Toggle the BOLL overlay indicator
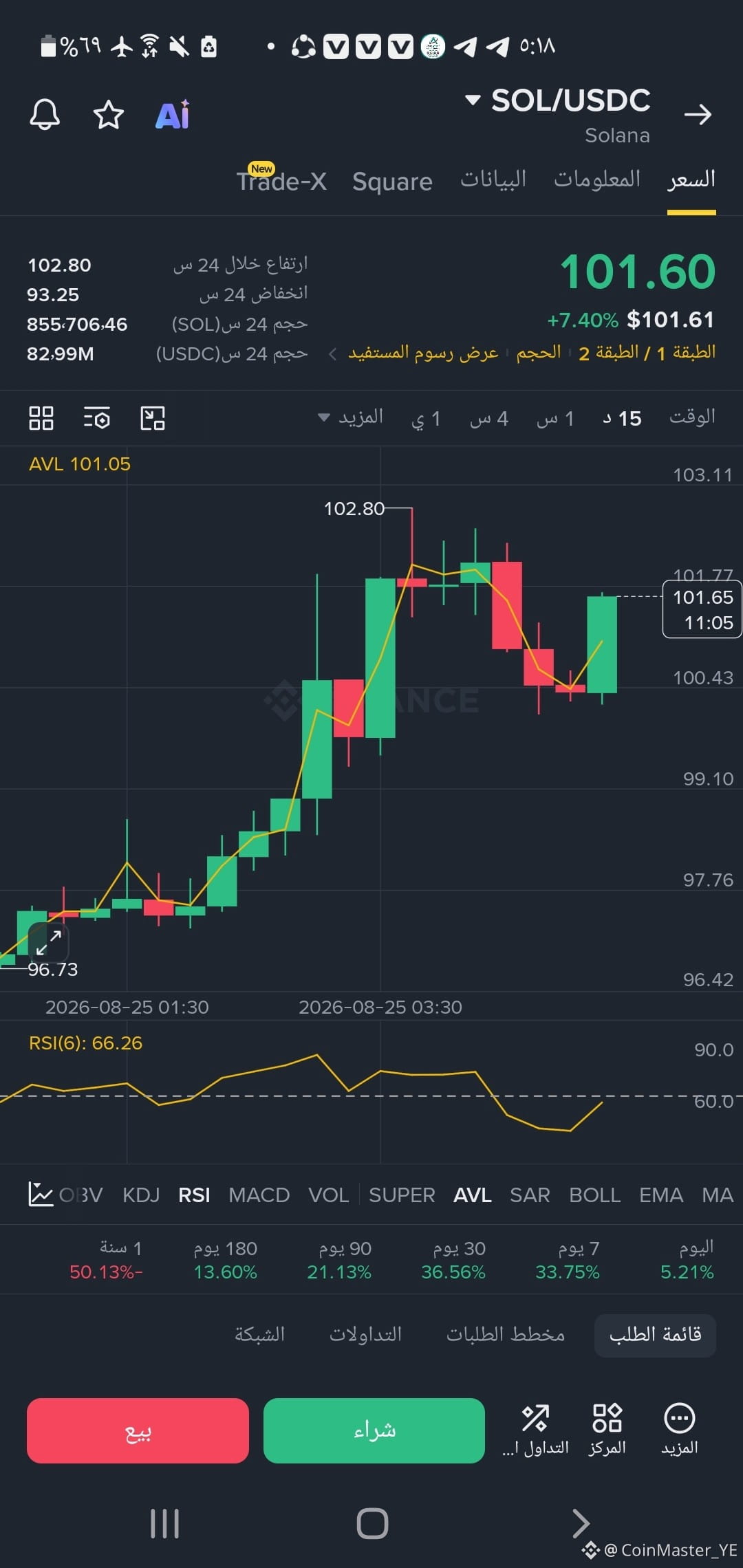The height and width of the screenshot is (1568, 743). point(595,1195)
